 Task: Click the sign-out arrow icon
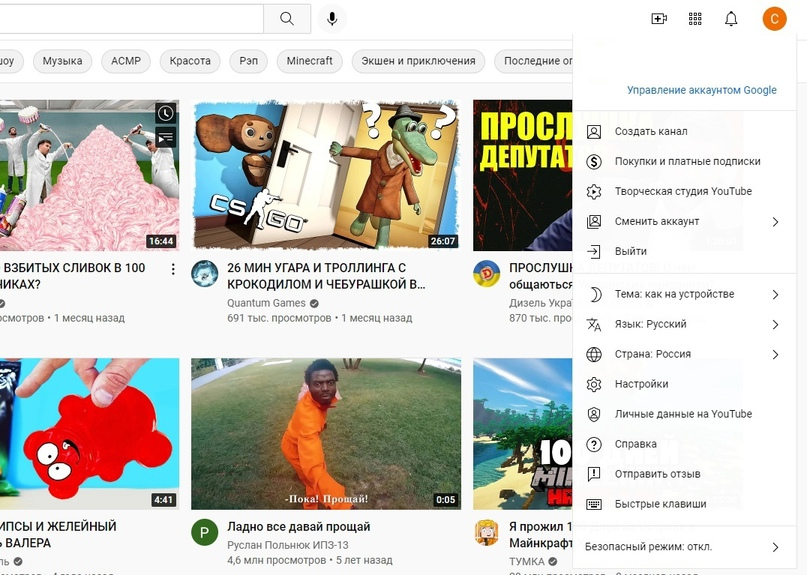594,251
